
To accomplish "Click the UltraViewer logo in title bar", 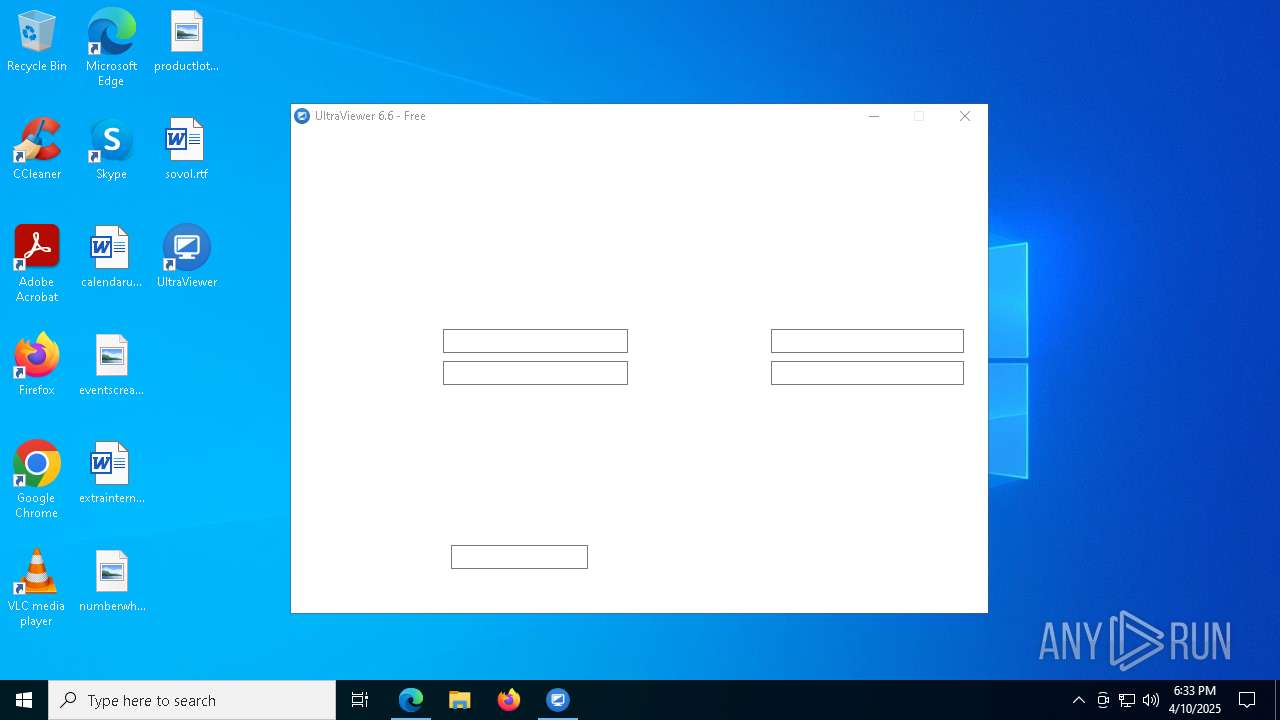I will coord(302,116).
